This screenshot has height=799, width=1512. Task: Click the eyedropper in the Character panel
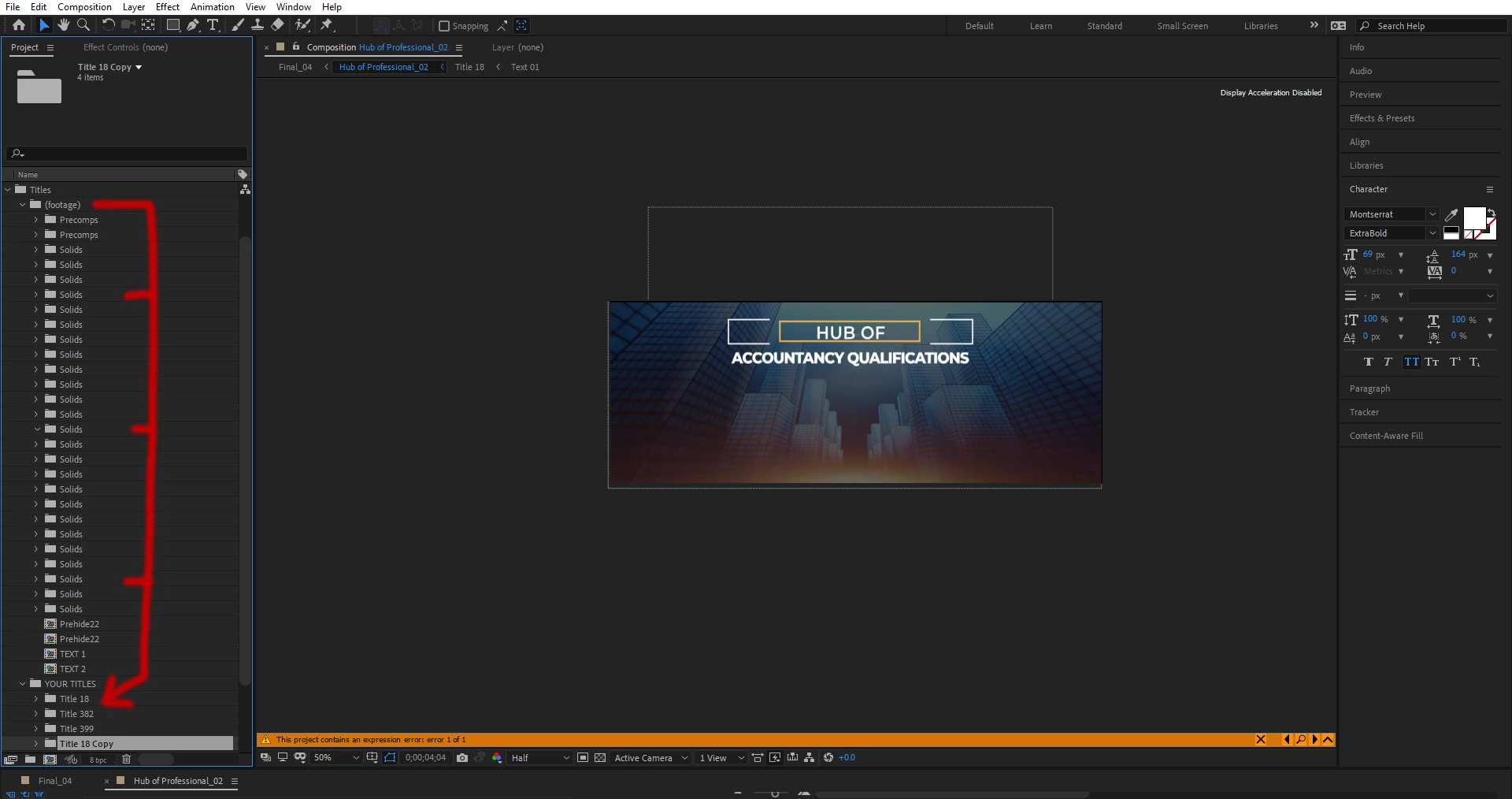1451,214
